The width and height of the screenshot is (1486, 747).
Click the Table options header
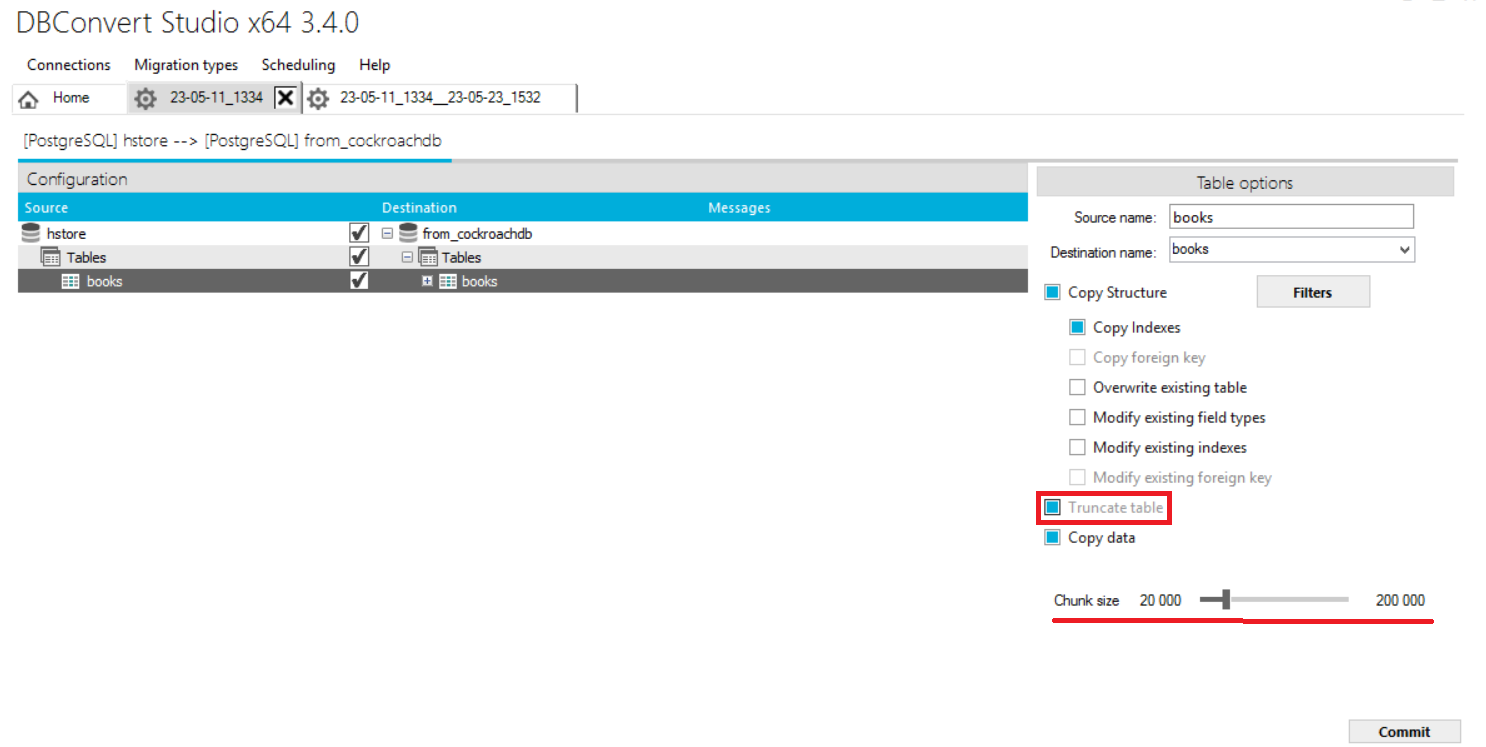point(1245,182)
